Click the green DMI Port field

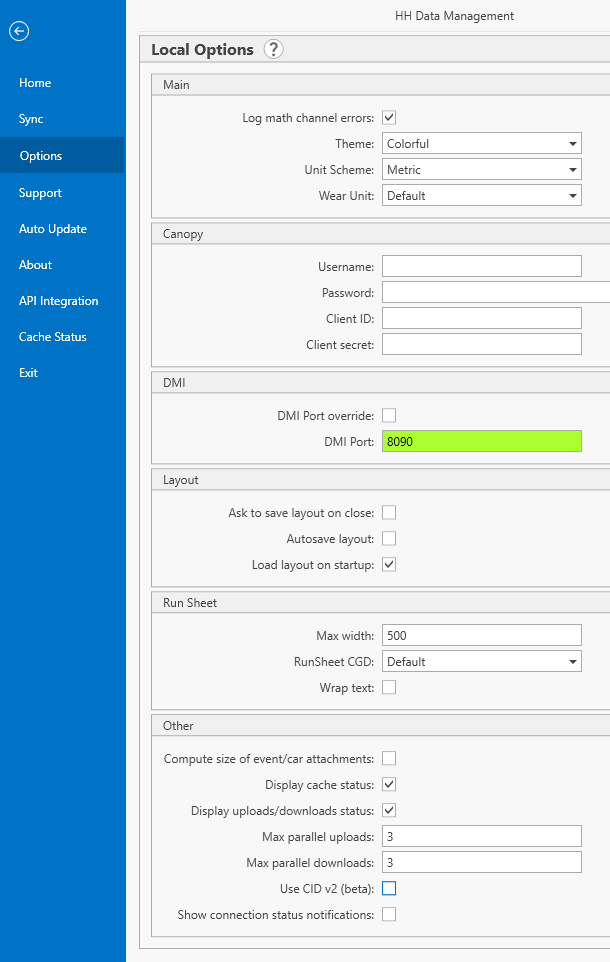[481, 441]
